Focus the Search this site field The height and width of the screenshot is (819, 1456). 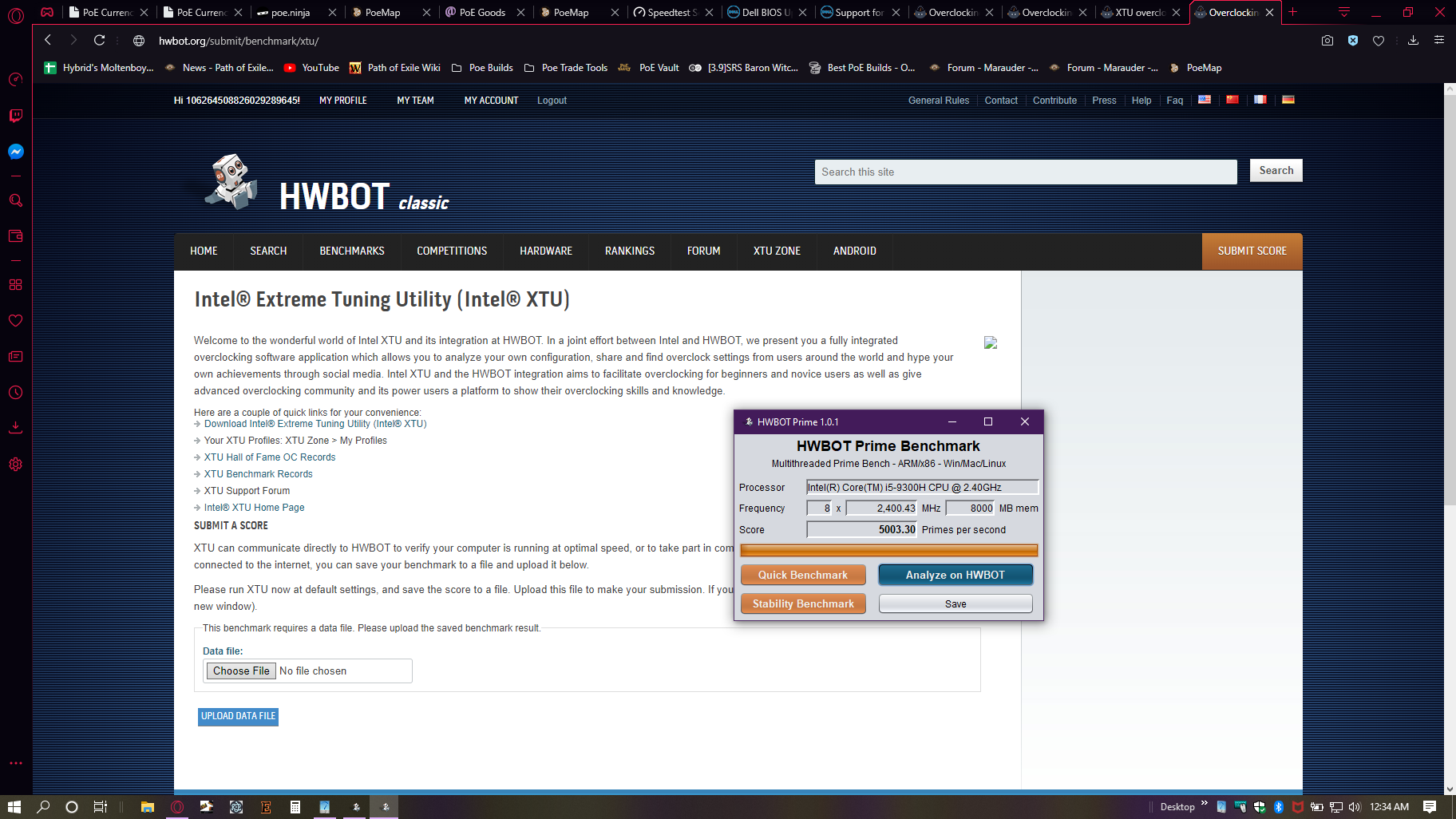1026,172
